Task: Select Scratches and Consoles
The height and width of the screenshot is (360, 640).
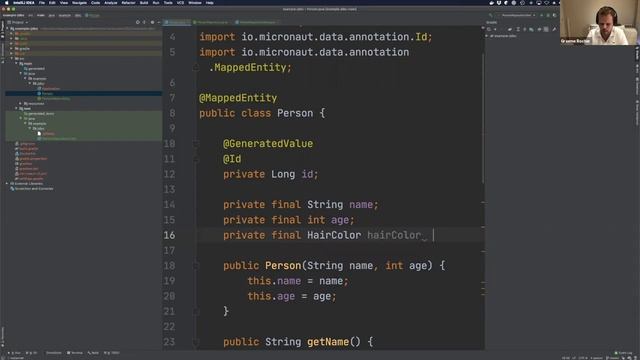Action: 33,189
